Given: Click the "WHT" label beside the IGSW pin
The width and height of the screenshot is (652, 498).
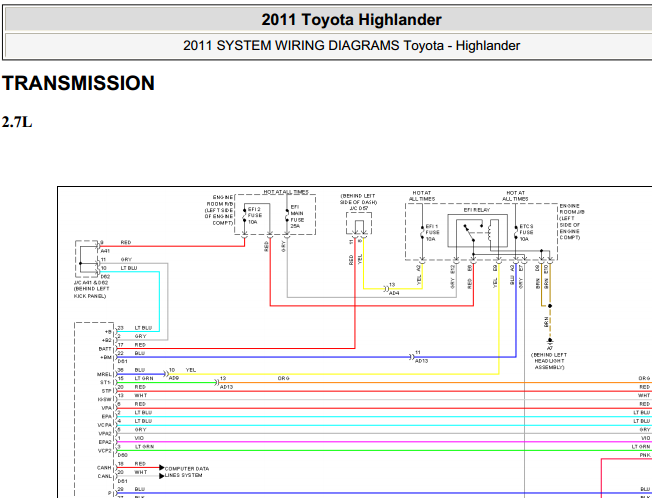Looking at the screenshot, I should coord(141,395).
